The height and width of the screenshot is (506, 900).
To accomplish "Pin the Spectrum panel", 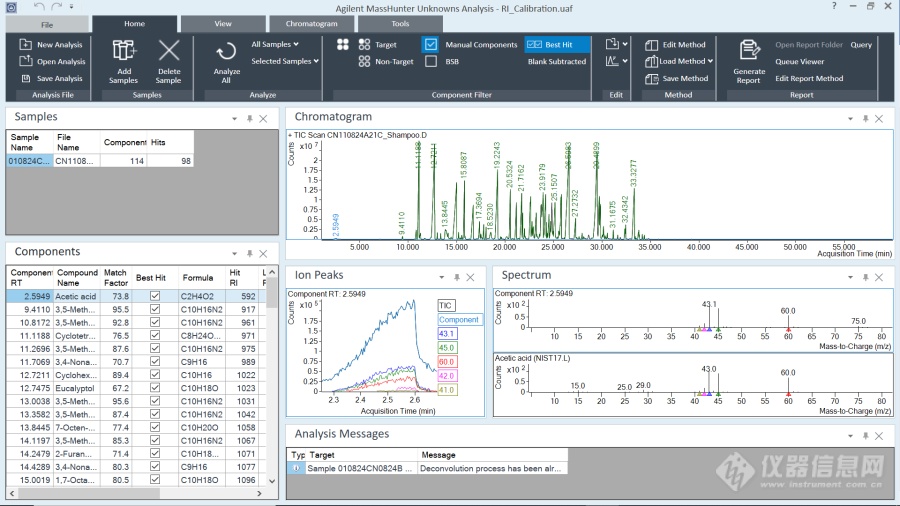I will tap(866, 277).
